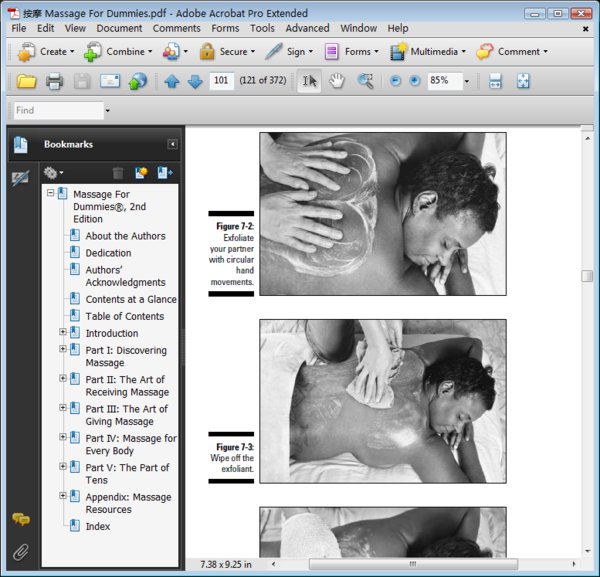Click the Secure padlock icon
600x577 pixels.
point(207,52)
